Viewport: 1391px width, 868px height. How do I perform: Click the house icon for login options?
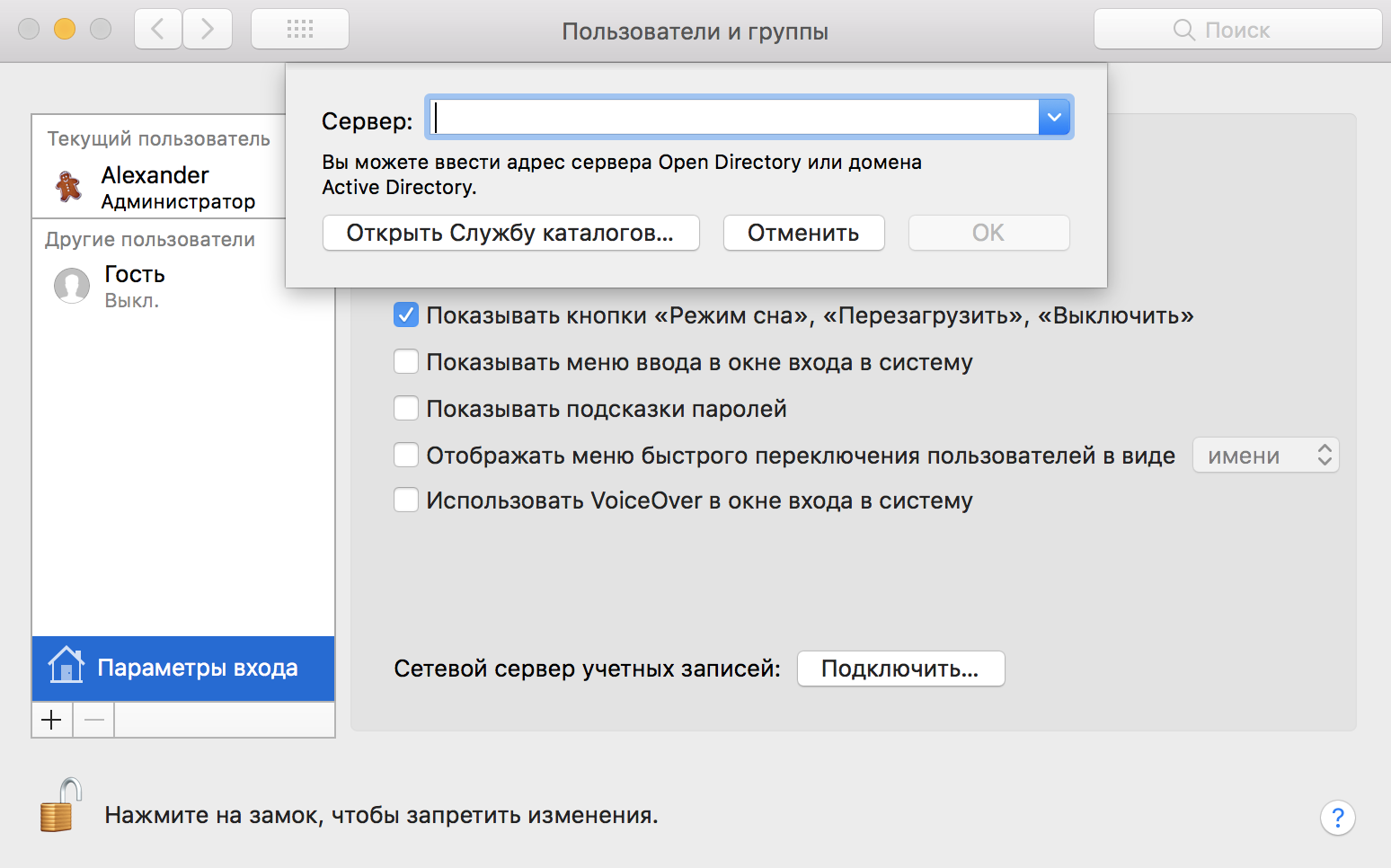click(x=66, y=666)
